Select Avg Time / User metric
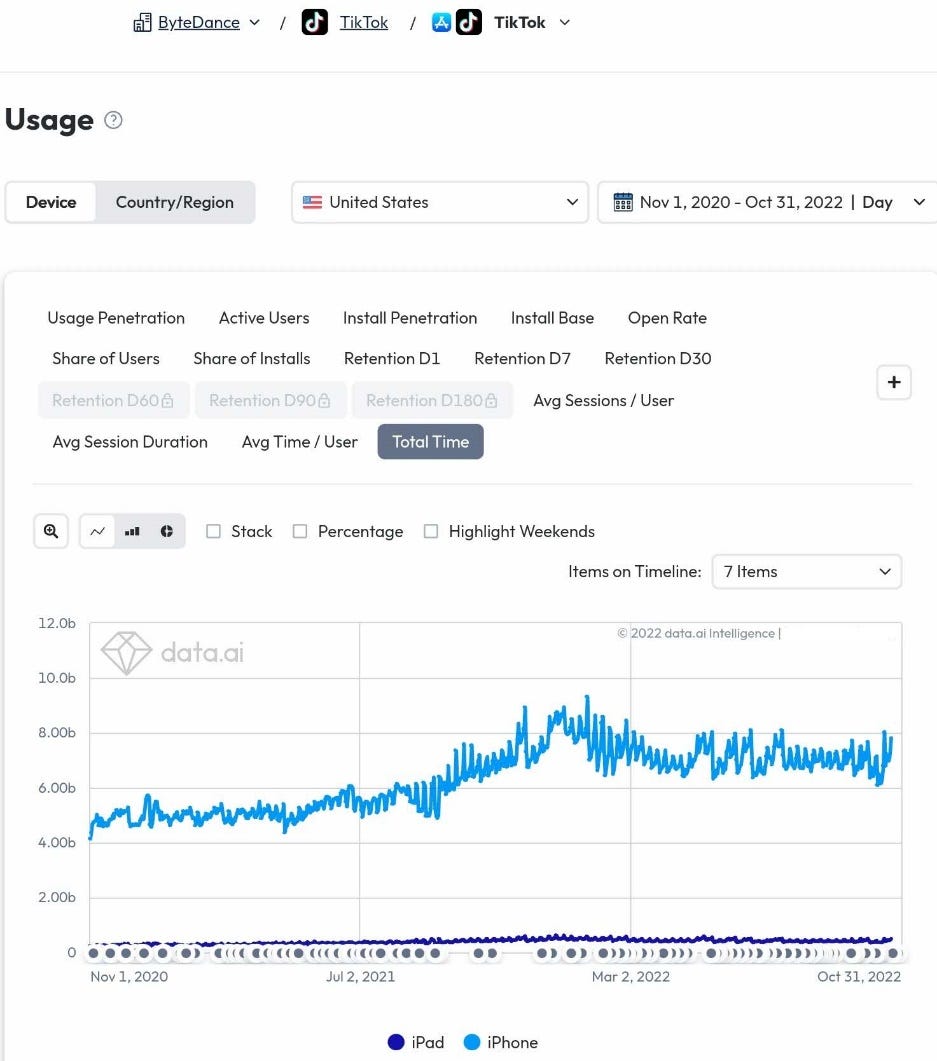This screenshot has width=937, height=1061. point(300,442)
